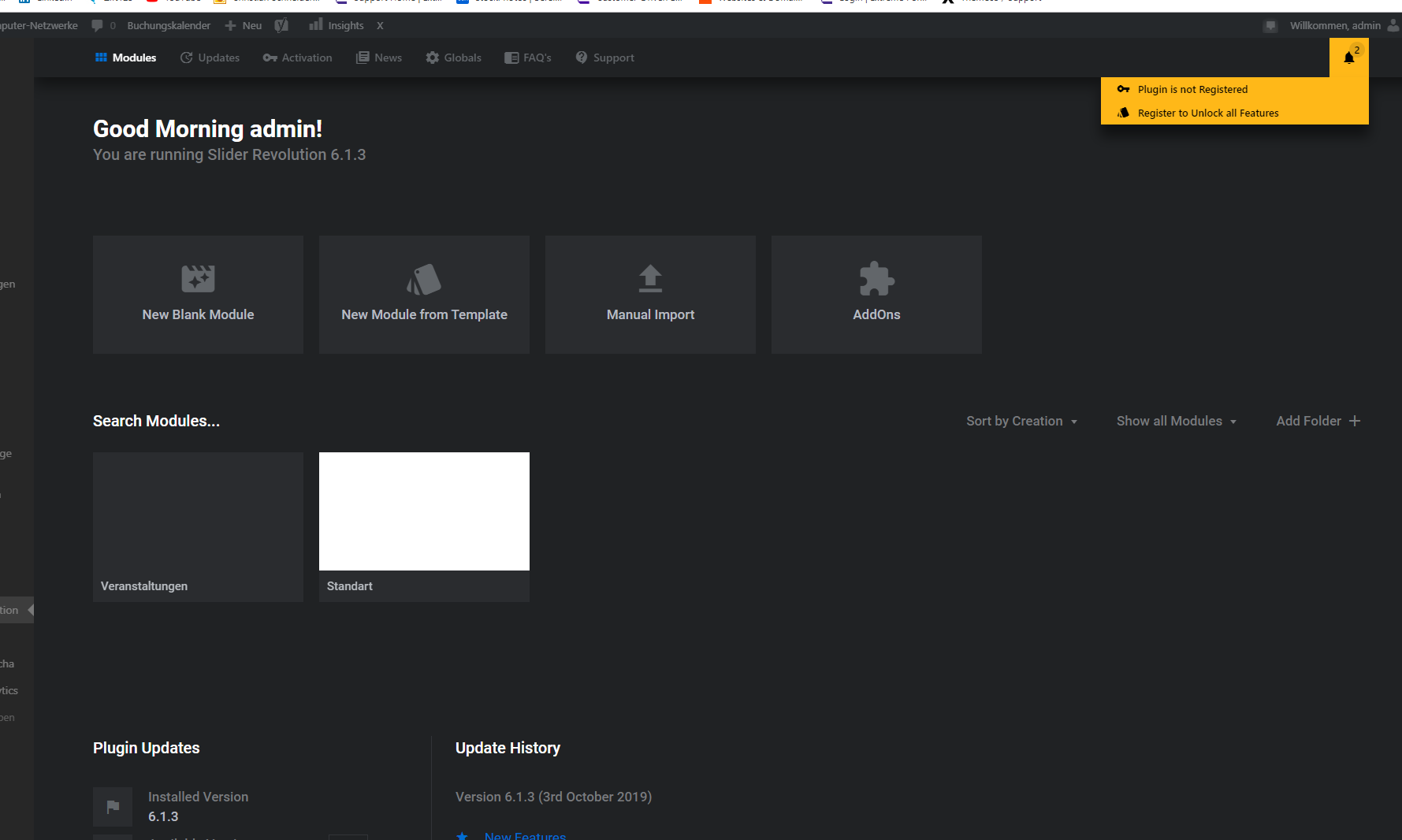
Task: Open the FAQ's tab
Action: click(x=528, y=58)
